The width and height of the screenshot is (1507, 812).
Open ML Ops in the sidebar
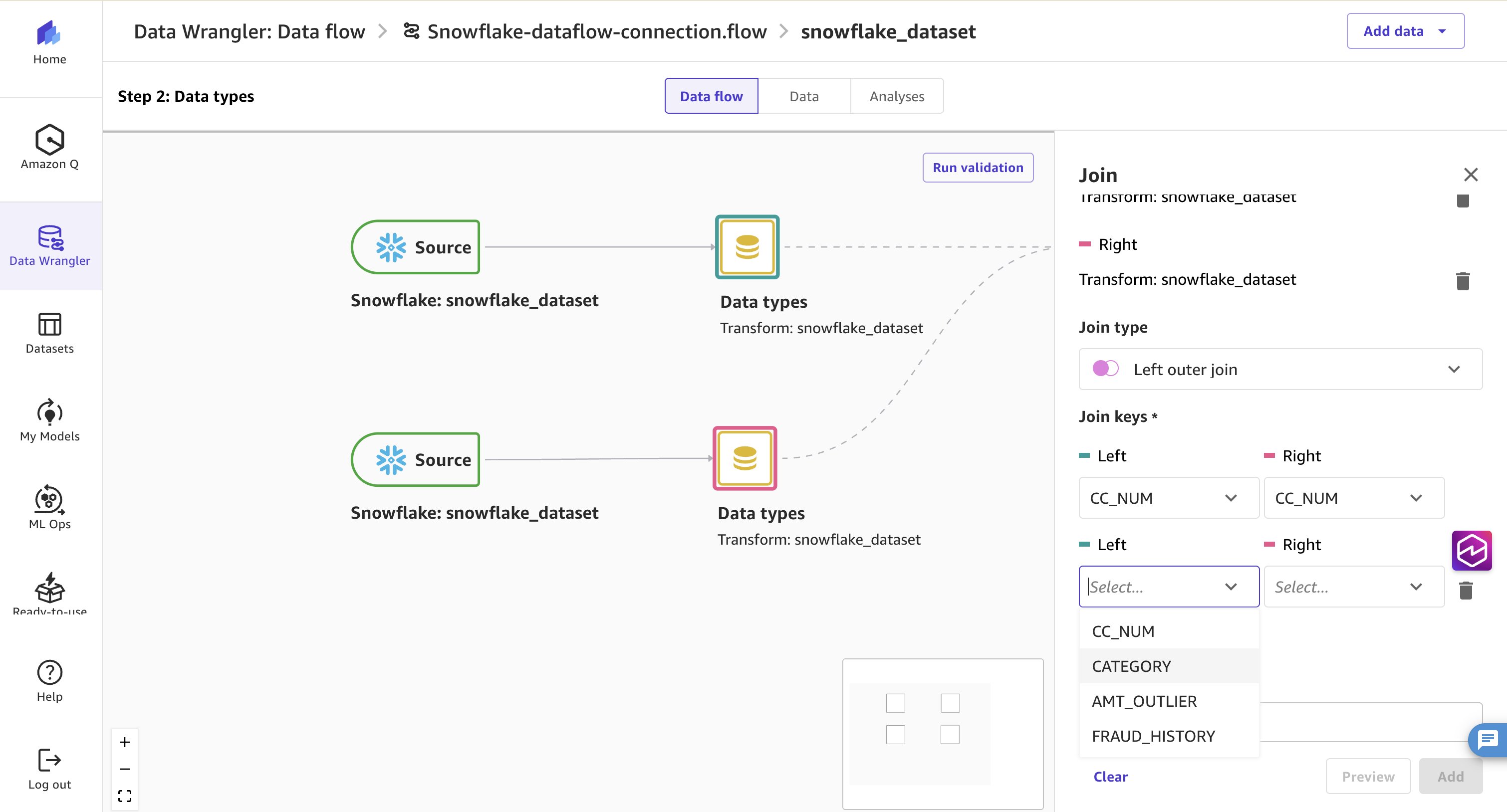(x=50, y=507)
